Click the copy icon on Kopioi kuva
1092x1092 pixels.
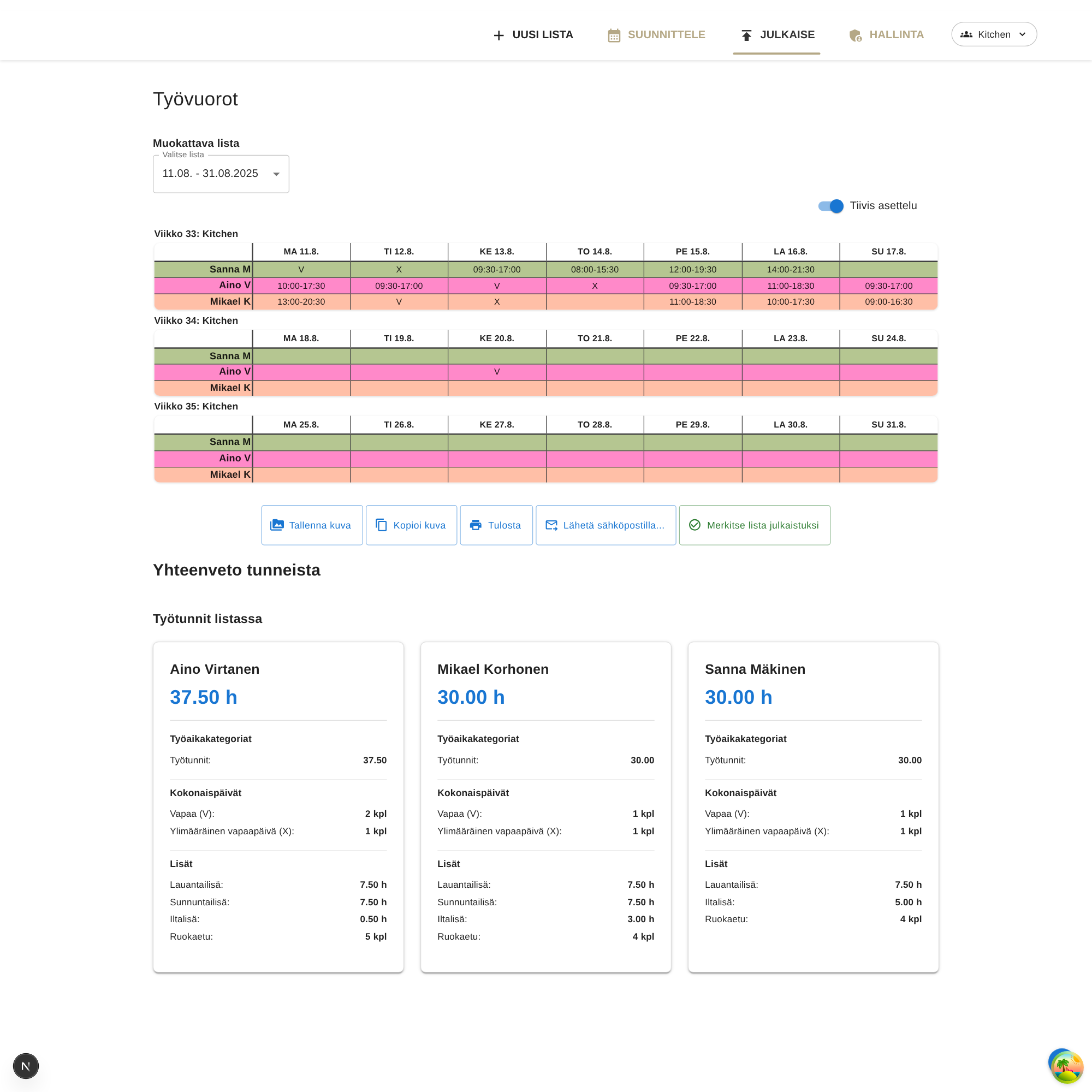382,525
